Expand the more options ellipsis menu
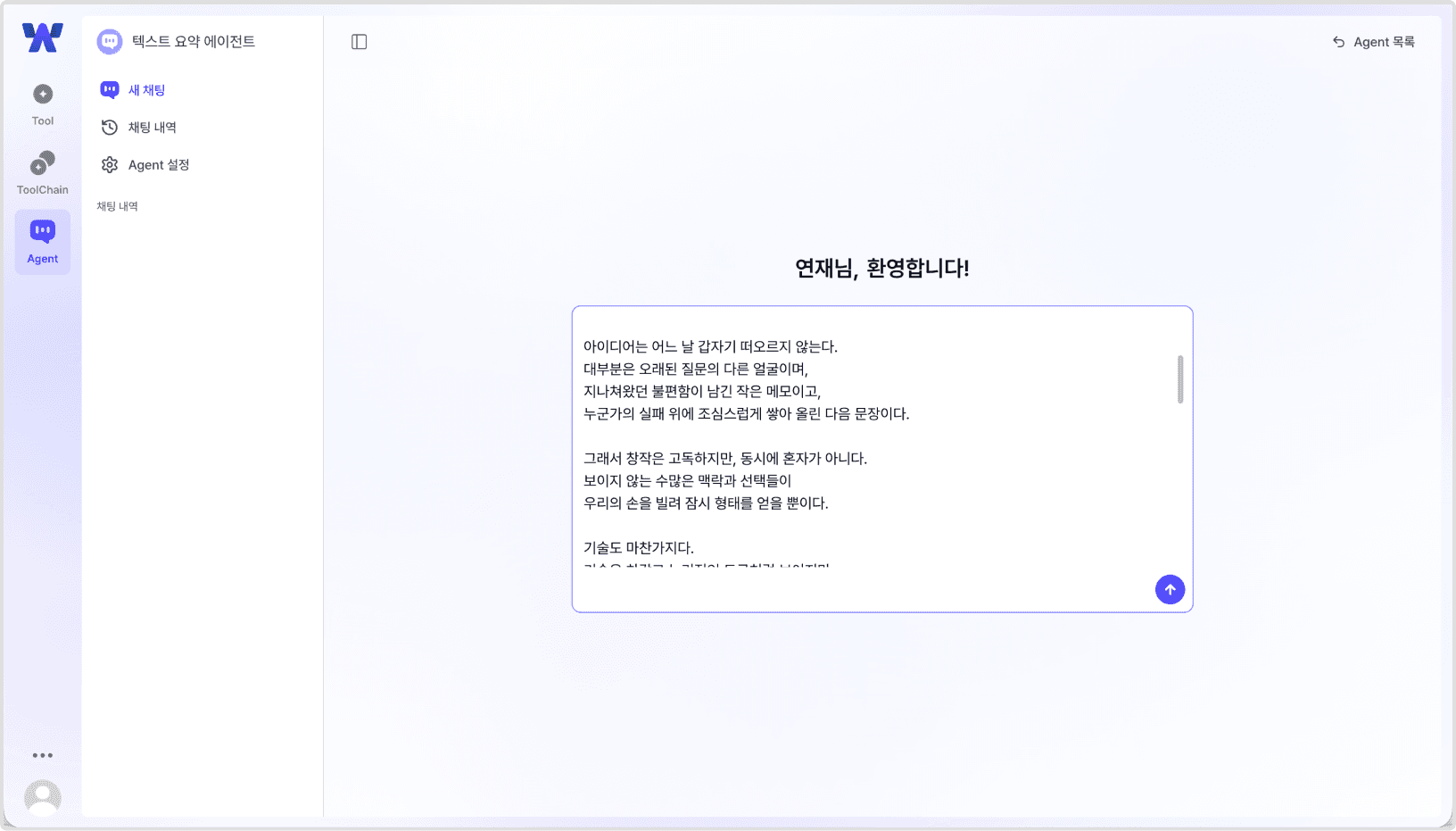 [42, 754]
